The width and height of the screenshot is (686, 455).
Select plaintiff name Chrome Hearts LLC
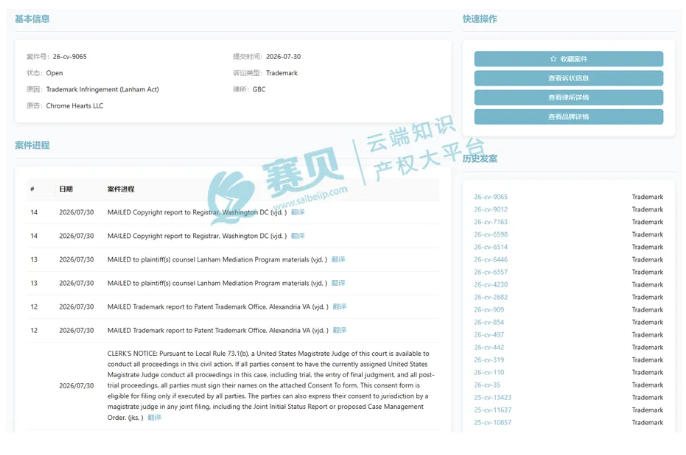pos(74,106)
